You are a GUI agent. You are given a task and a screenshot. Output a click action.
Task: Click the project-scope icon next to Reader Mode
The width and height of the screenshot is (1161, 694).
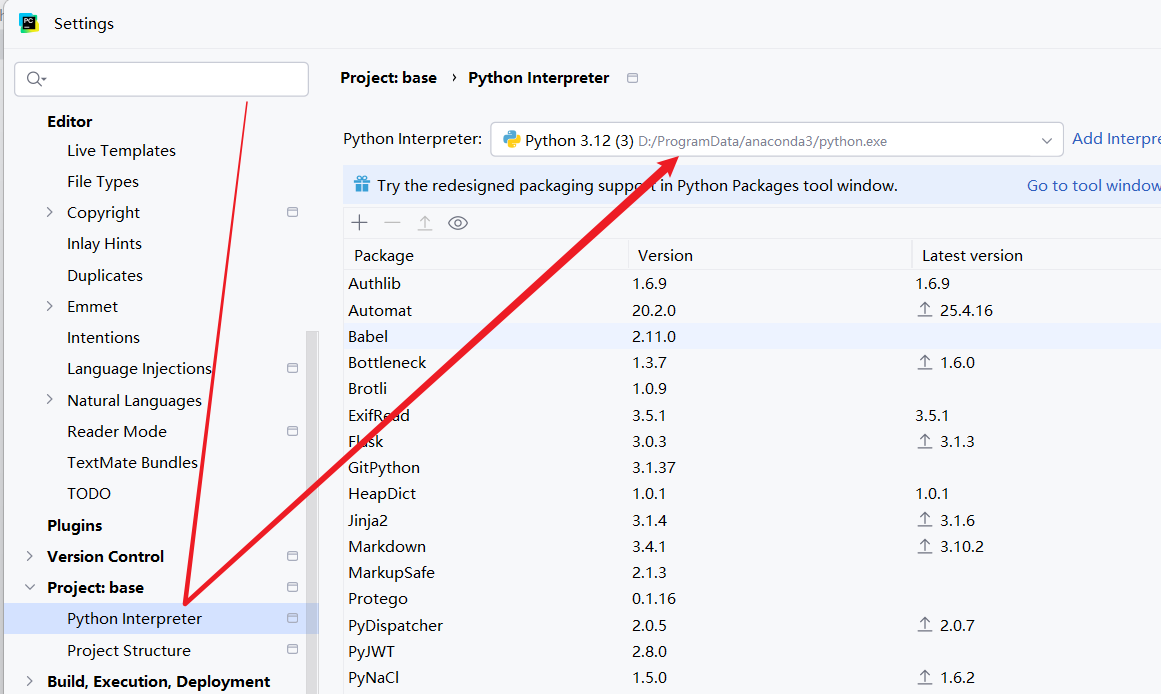[x=292, y=431]
